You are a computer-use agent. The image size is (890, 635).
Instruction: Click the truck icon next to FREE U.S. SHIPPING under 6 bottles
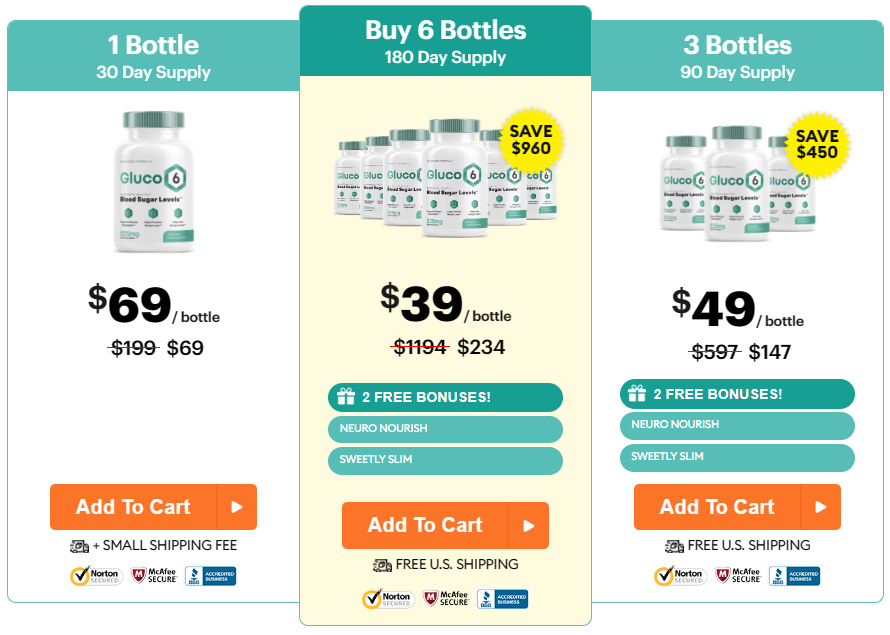coord(381,565)
